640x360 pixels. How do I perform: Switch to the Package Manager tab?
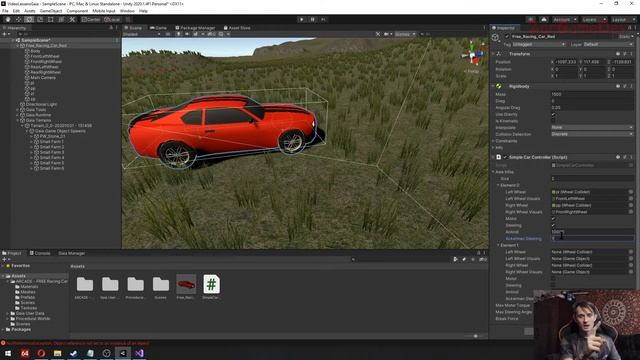click(x=195, y=28)
